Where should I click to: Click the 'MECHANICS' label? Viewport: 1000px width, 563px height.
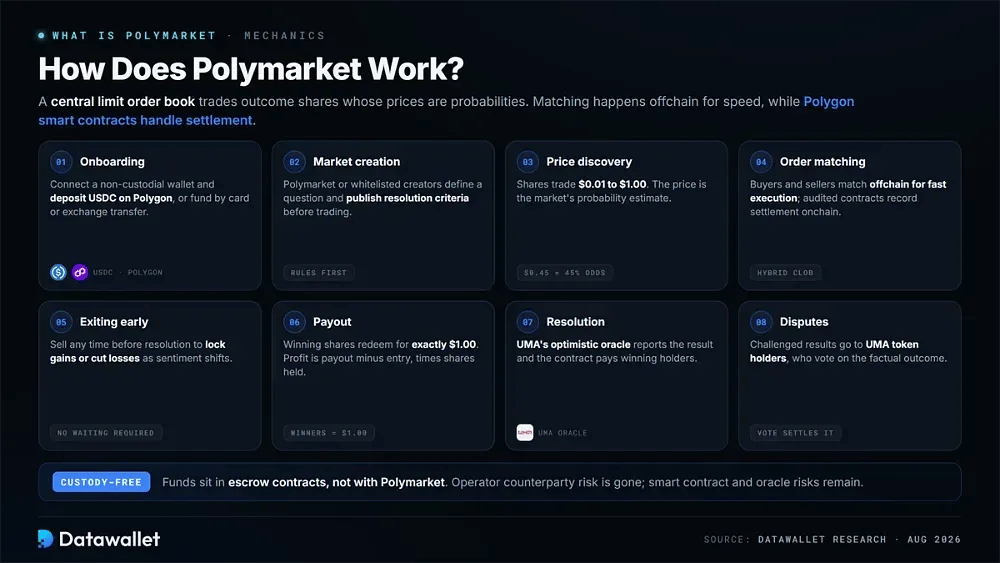point(284,36)
